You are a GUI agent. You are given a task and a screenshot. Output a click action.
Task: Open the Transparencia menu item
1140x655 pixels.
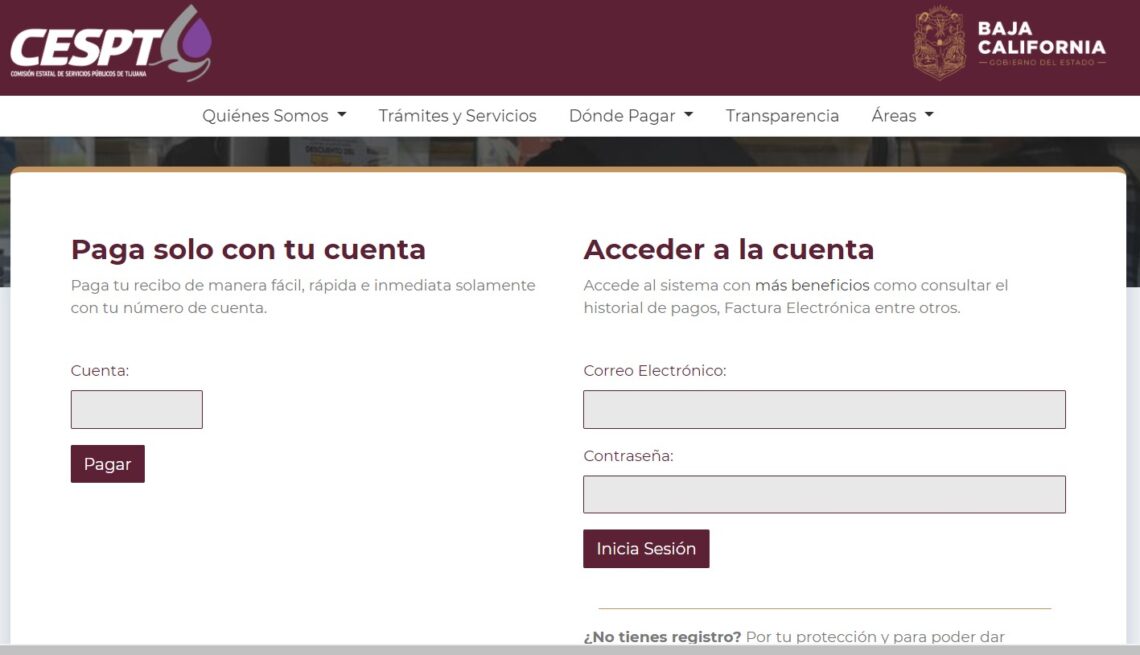[782, 116]
